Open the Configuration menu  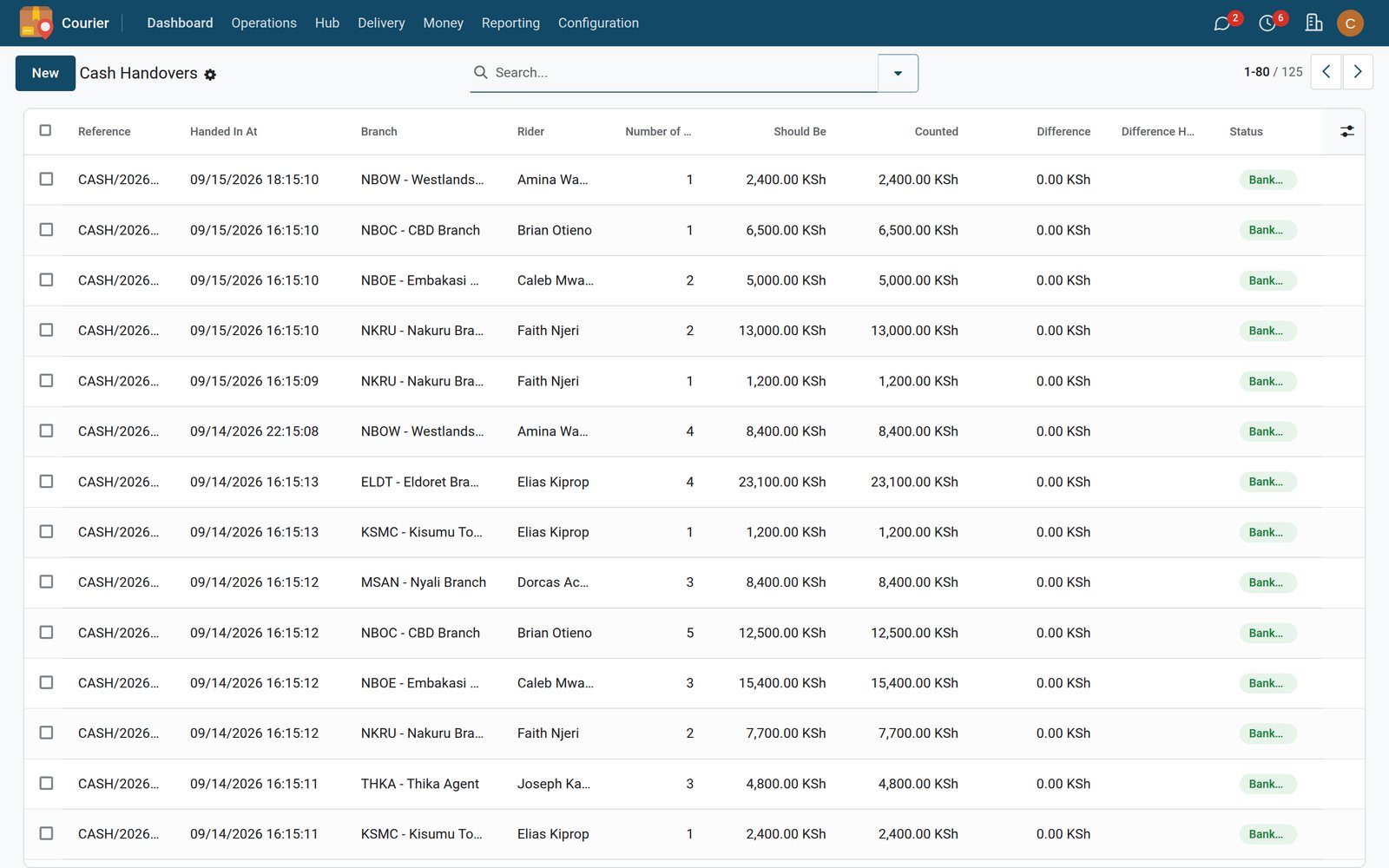click(598, 23)
